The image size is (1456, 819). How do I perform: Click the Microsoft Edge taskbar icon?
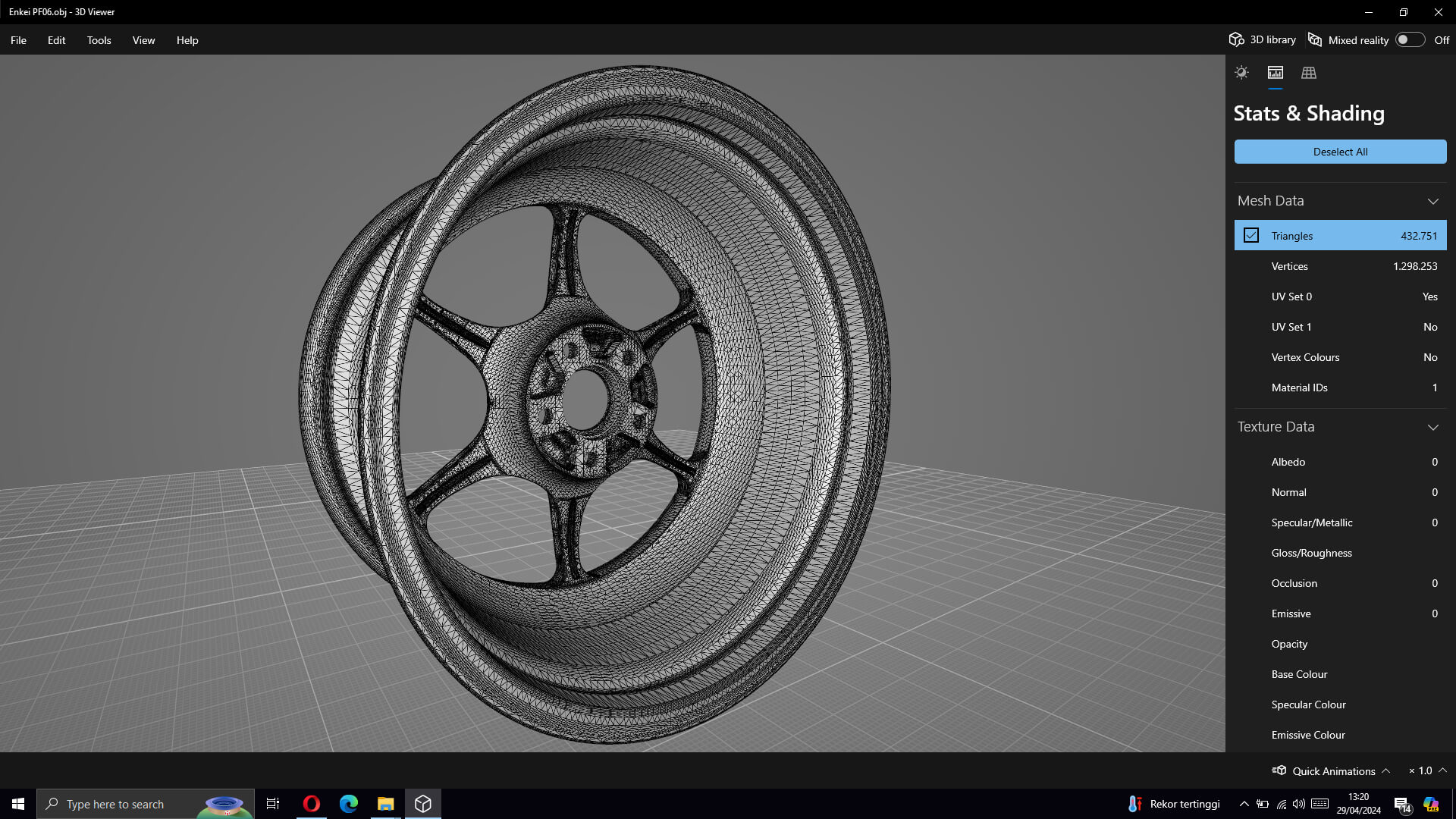pyautogui.click(x=348, y=804)
